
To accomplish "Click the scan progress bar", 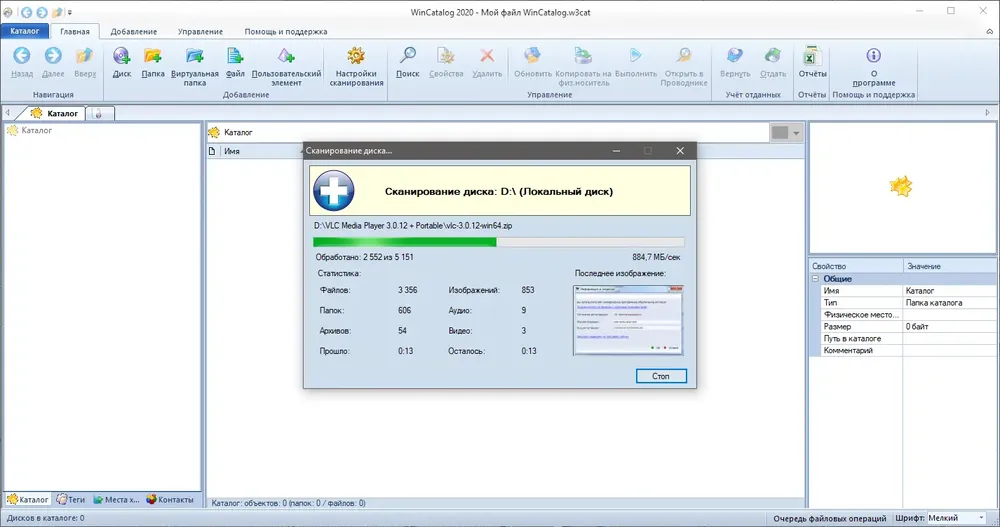I will (499, 242).
